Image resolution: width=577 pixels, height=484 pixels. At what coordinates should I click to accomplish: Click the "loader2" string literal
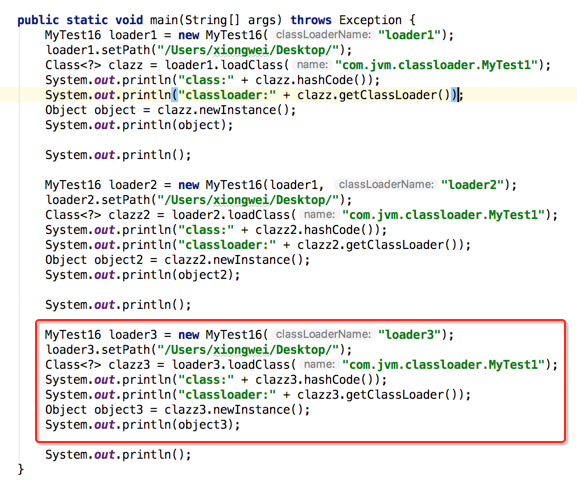[x=472, y=185]
